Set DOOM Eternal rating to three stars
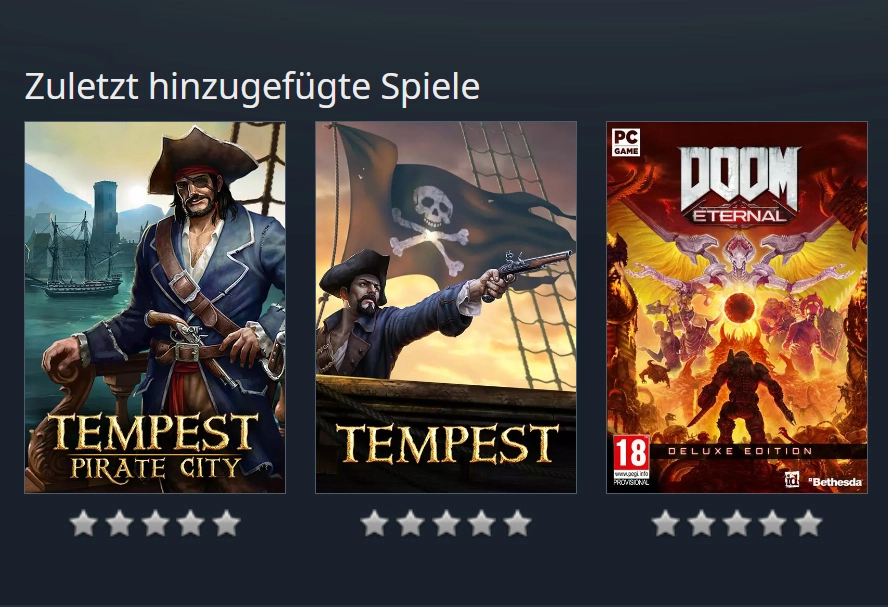 [737, 523]
